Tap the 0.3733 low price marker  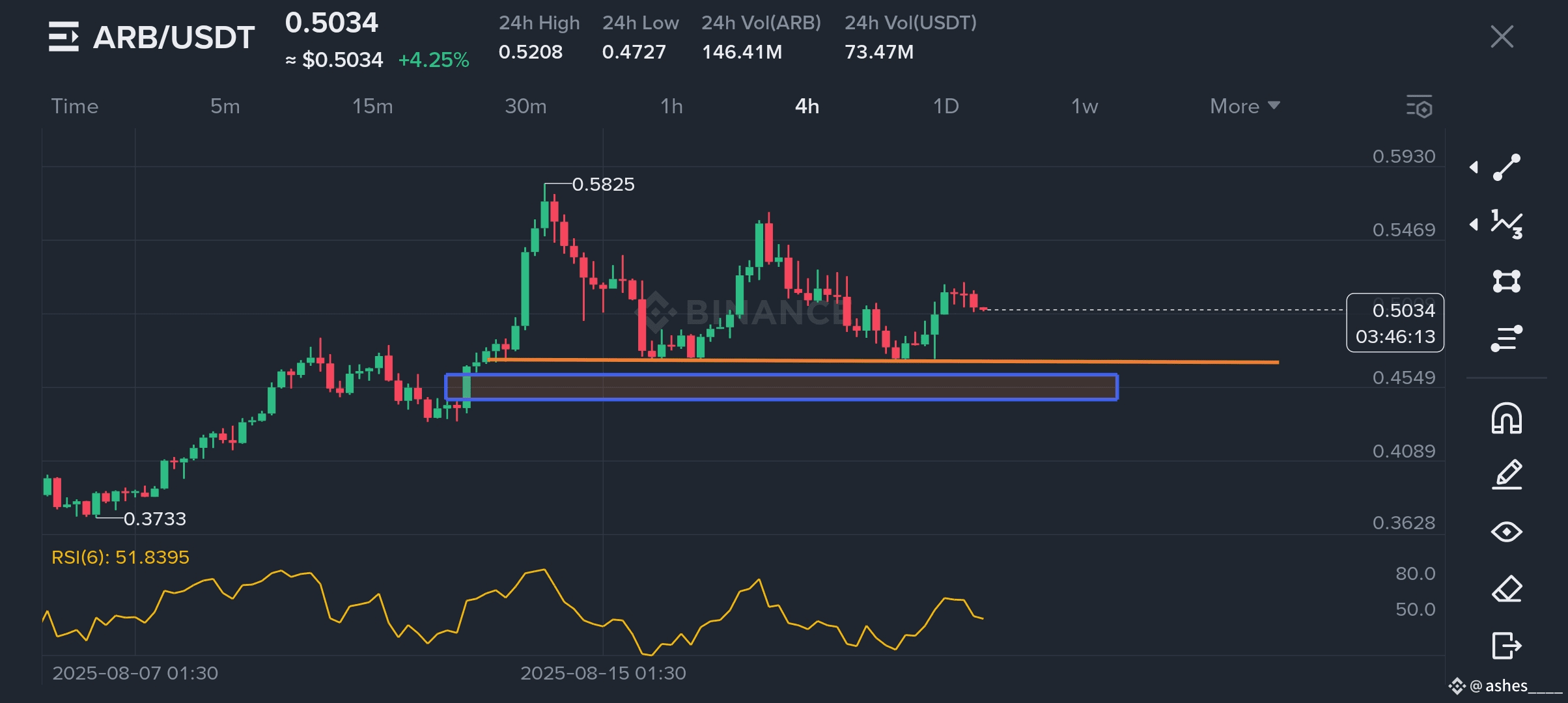pyautogui.click(x=155, y=519)
